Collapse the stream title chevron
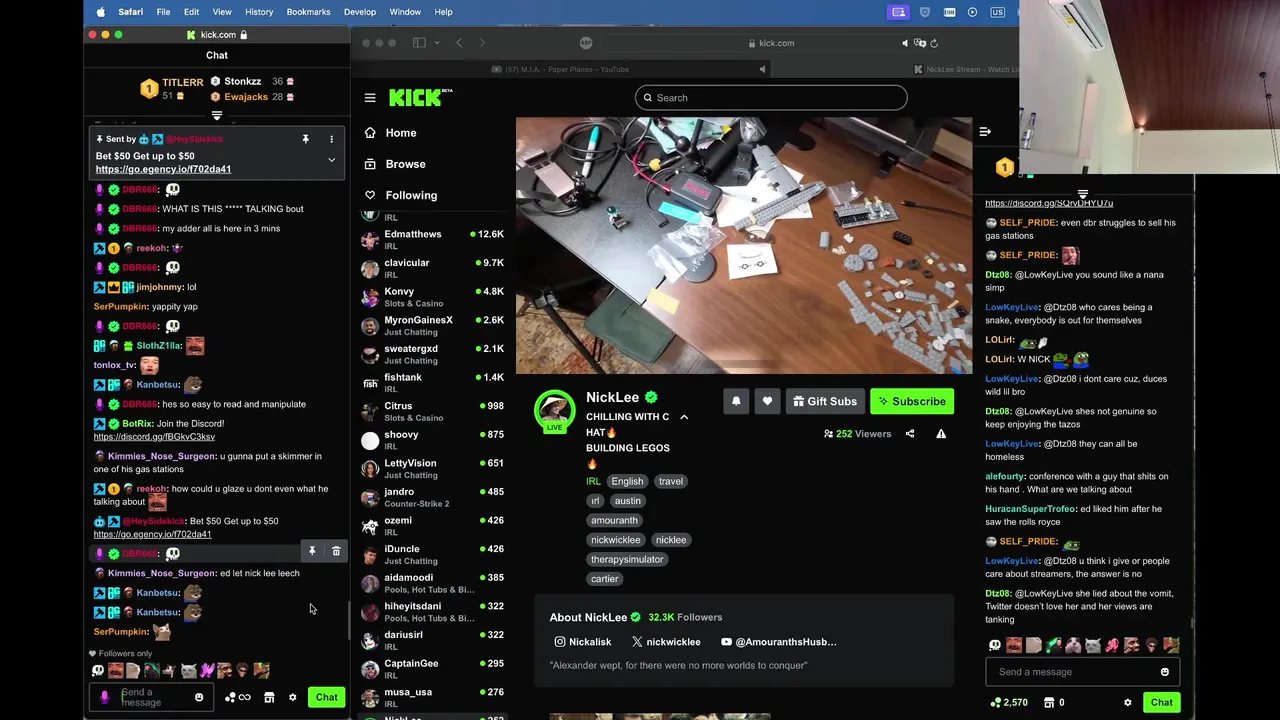 click(x=684, y=417)
